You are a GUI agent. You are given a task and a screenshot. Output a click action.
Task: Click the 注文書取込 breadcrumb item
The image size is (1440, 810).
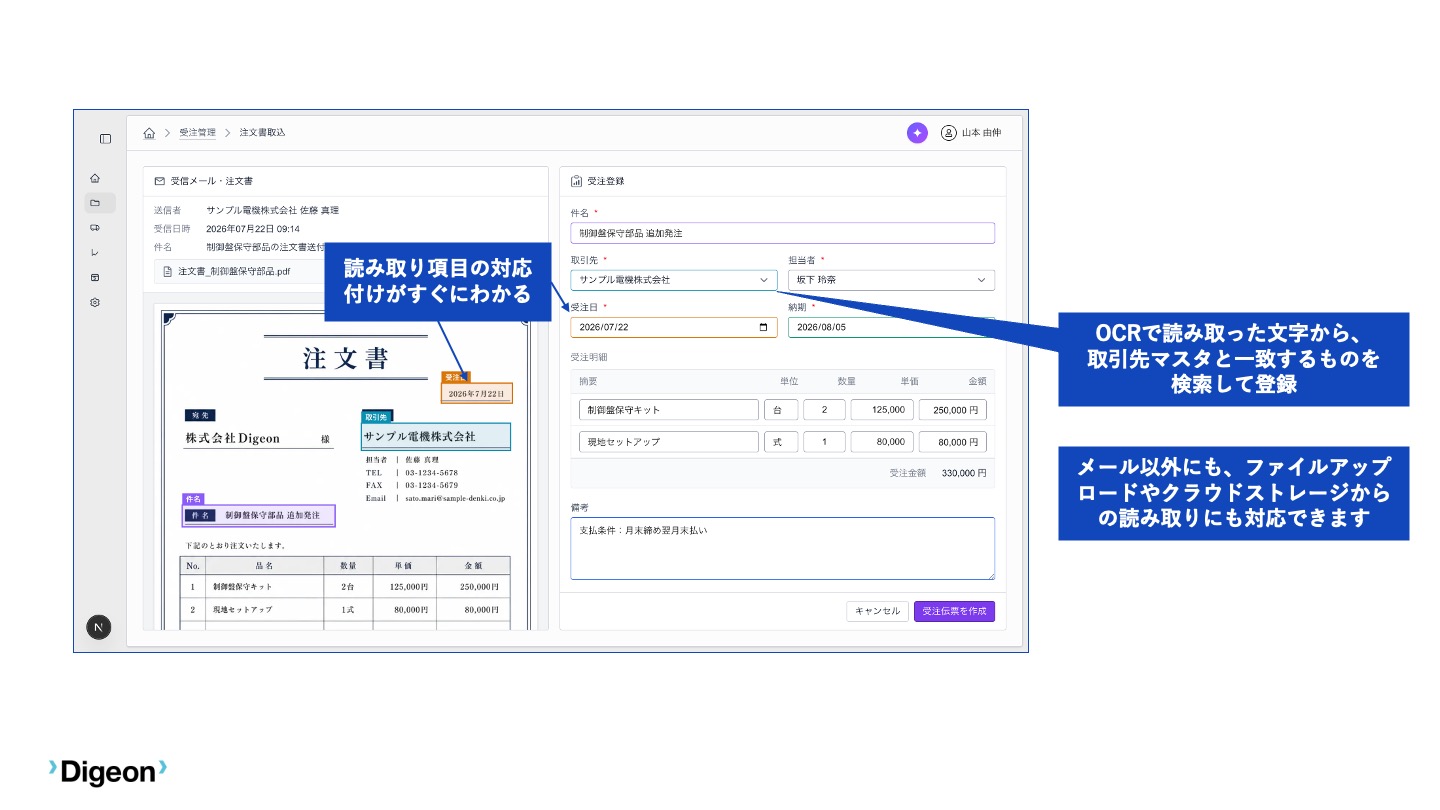click(x=262, y=132)
